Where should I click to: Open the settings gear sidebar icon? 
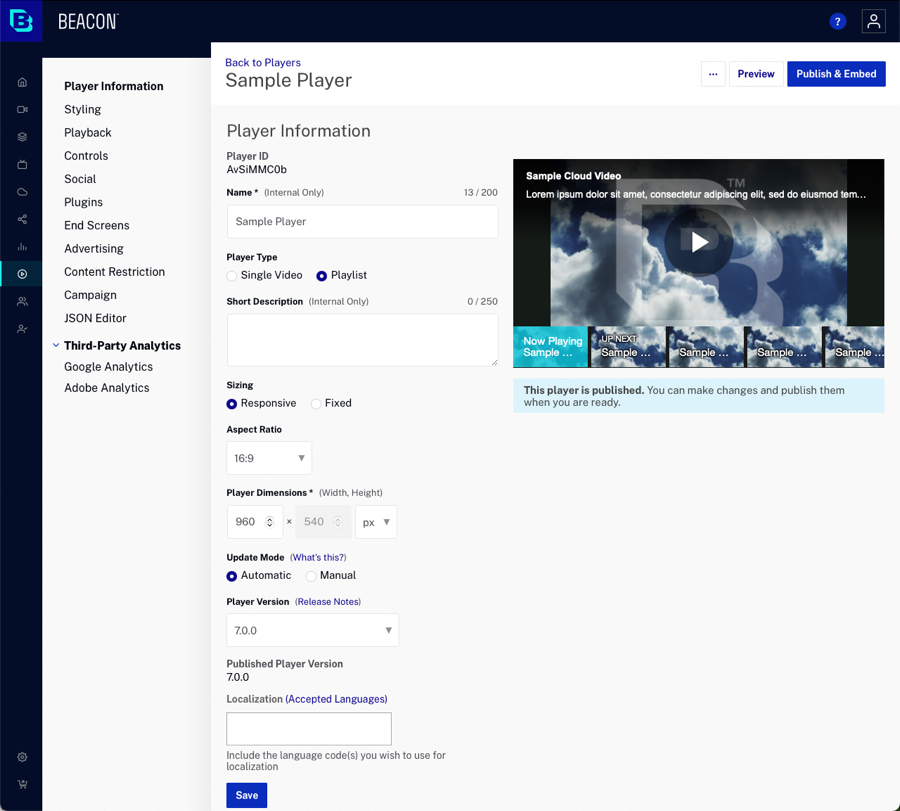click(22, 757)
